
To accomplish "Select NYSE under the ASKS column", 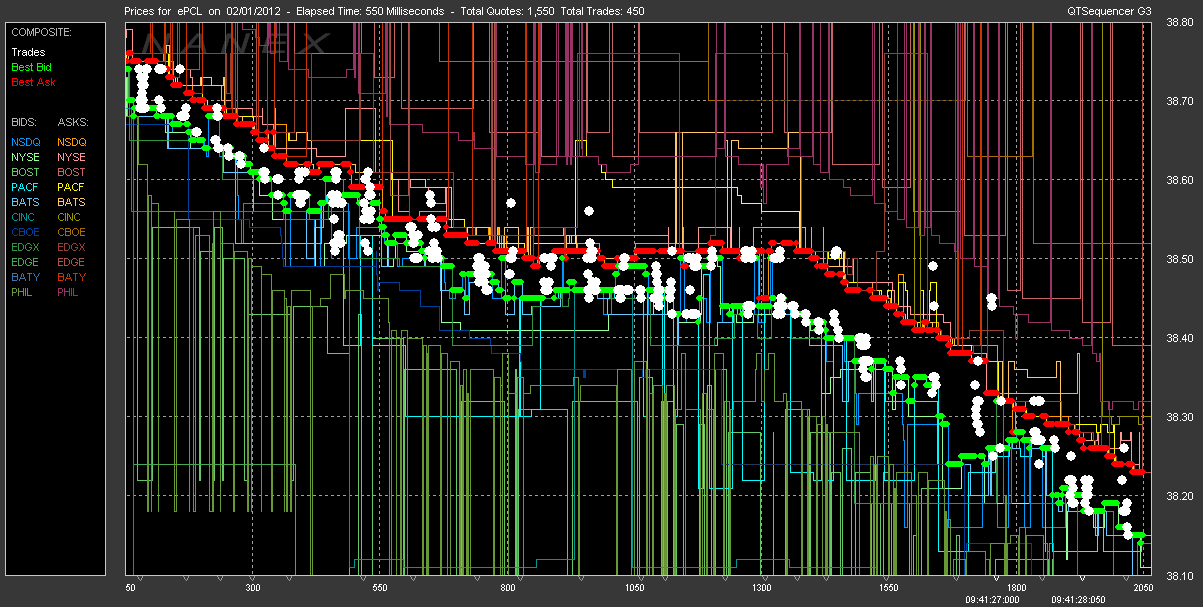I will [x=71, y=157].
